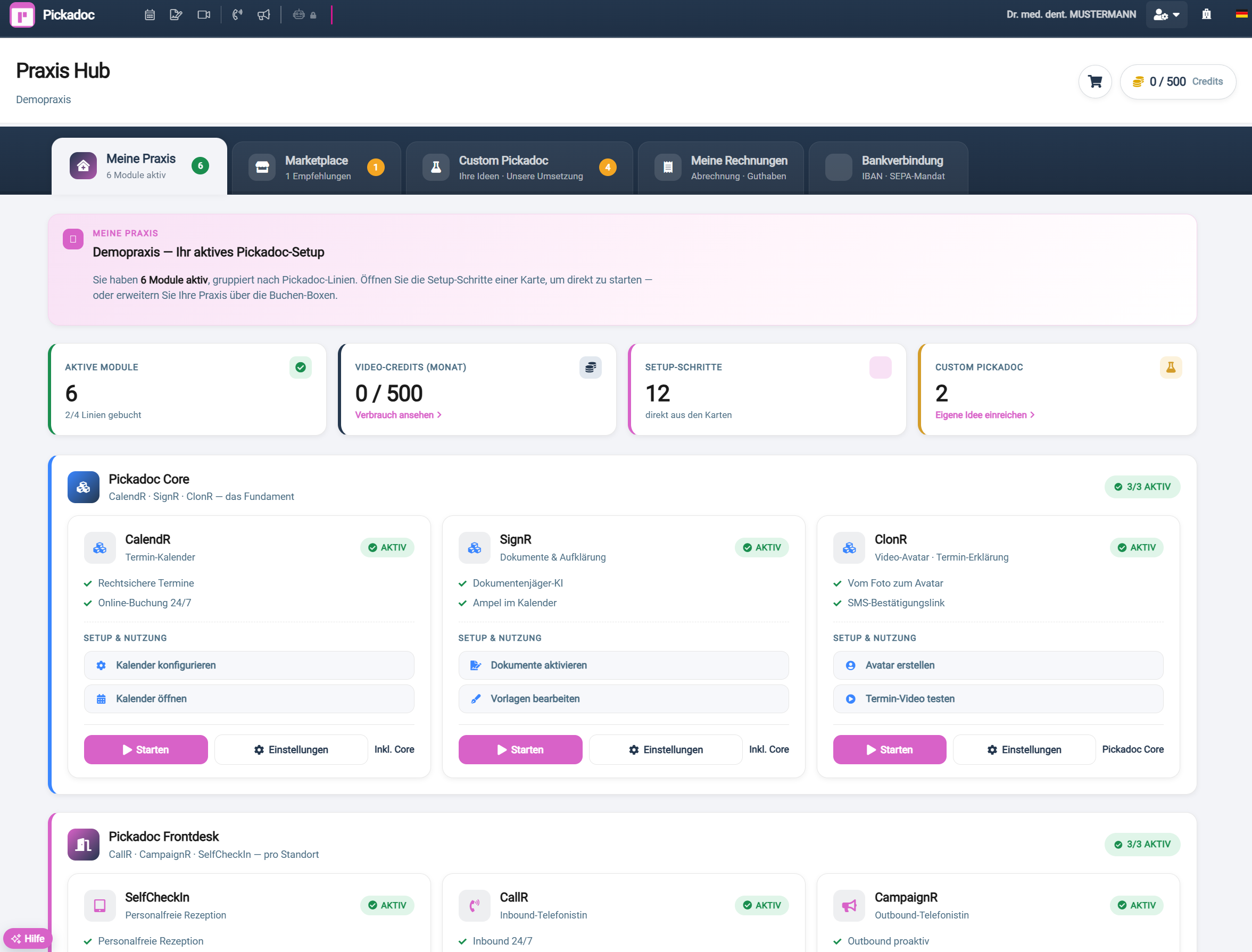Image resolution: width=1252 pixels, height=952 pixels.
Task: Click the Pickadoc Core blue cubes icon
Action: pyautogui.click(x=84, y=487)
